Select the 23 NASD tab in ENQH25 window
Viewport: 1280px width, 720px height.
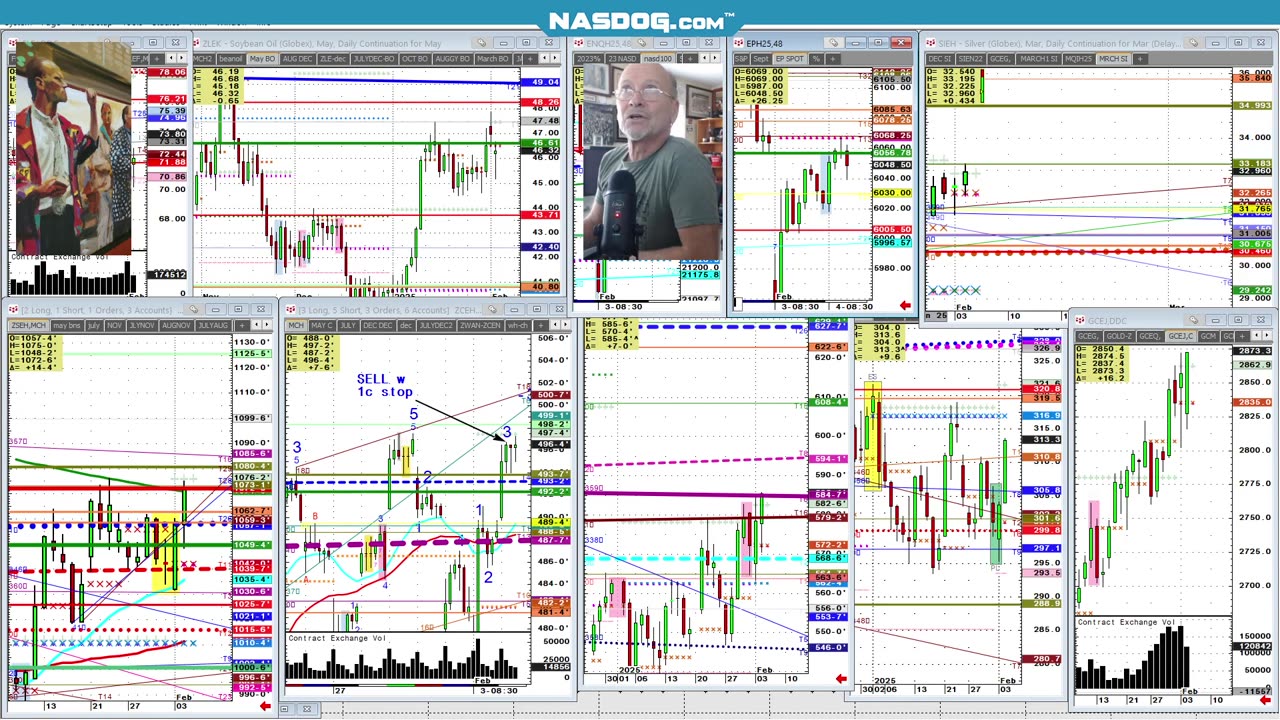pyautogui.click(x=622, y=59)
